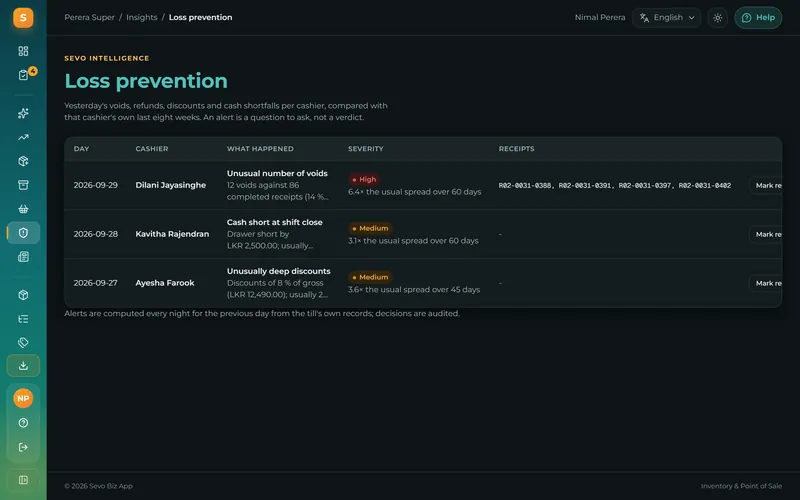Click 'Inventory & Point of Sale' footer text

tap(741, 486)
